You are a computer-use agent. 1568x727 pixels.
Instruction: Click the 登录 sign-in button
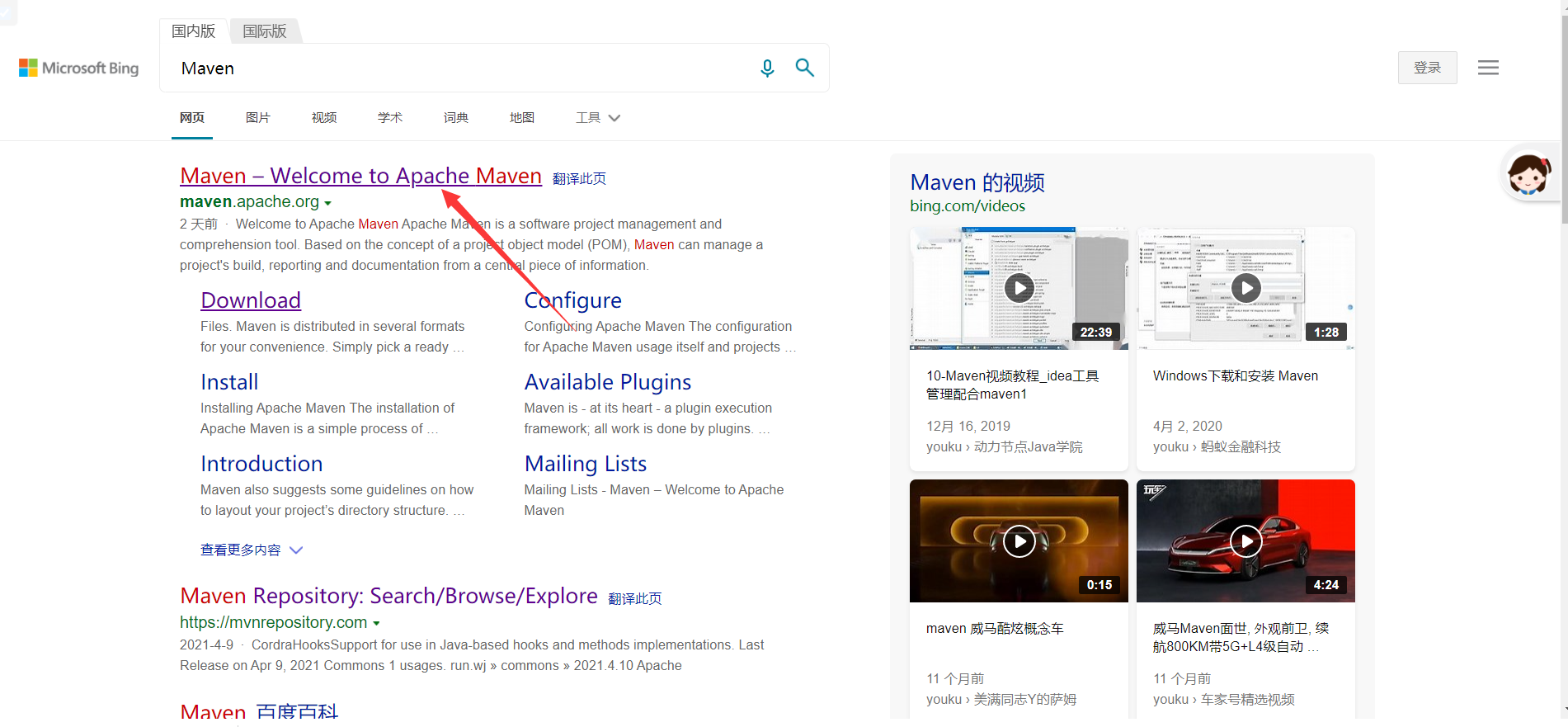tap(1427, 68)
